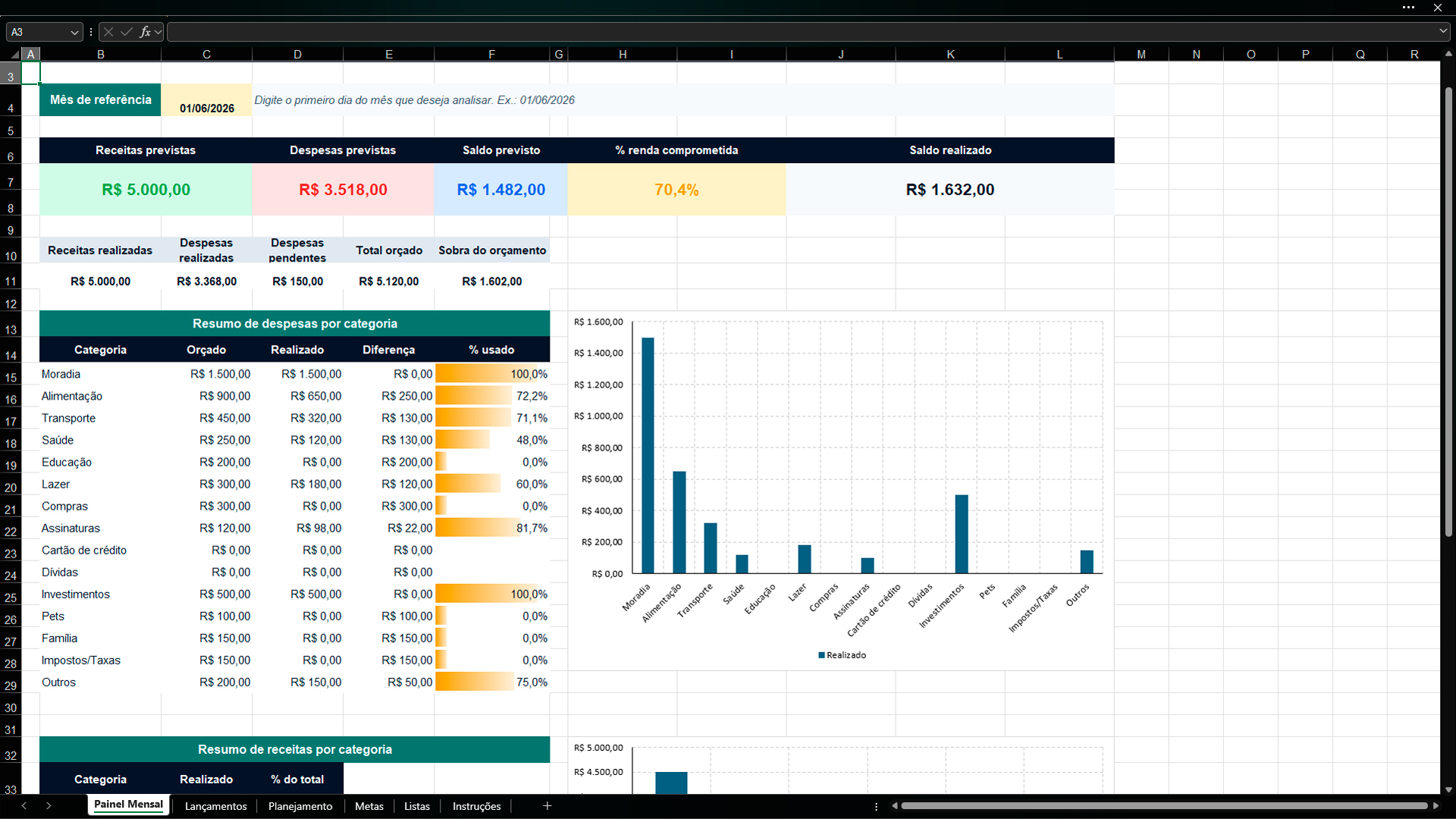
Task: Click the date cell 01/06/2026
Action: point(206,100)
